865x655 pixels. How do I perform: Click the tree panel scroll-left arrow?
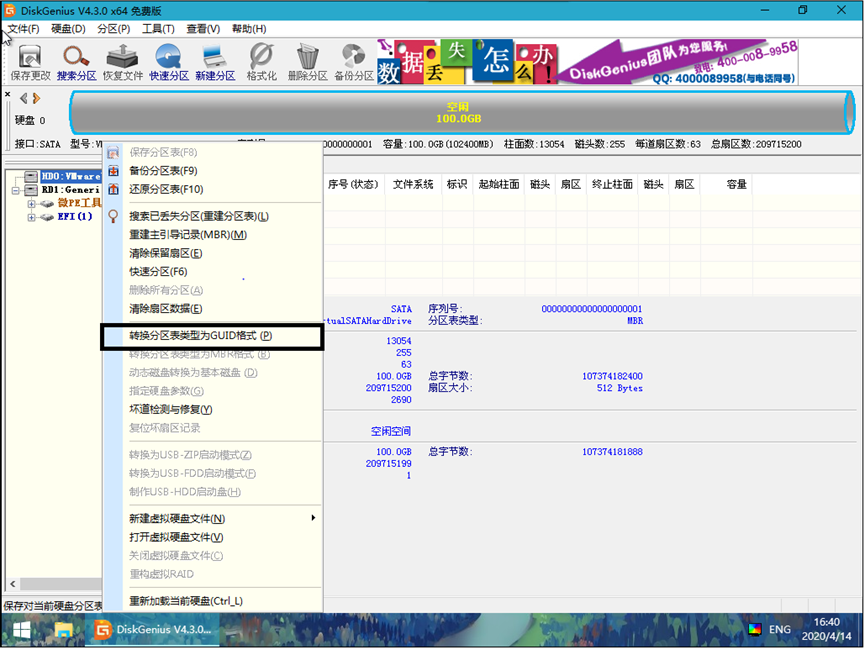tap(12, 584)
